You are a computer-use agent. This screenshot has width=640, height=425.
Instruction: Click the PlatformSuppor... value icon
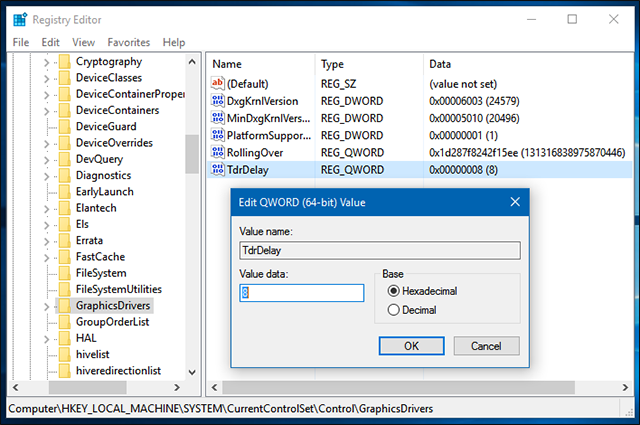tap(218, 135)
